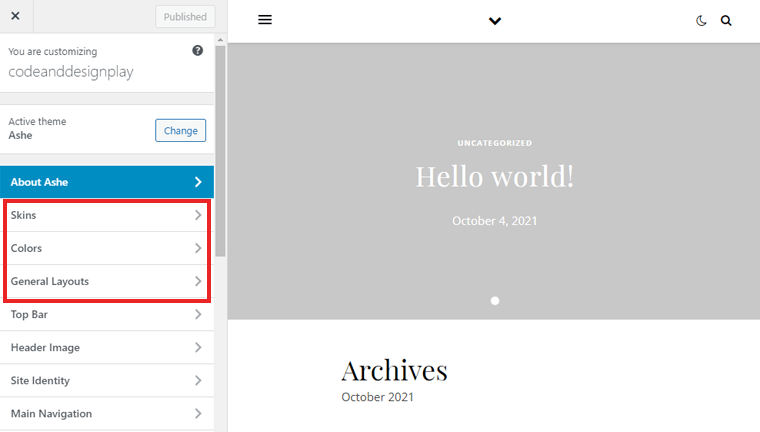Open the About Ashe section
The image size is (760, 432).
point(107,182)
